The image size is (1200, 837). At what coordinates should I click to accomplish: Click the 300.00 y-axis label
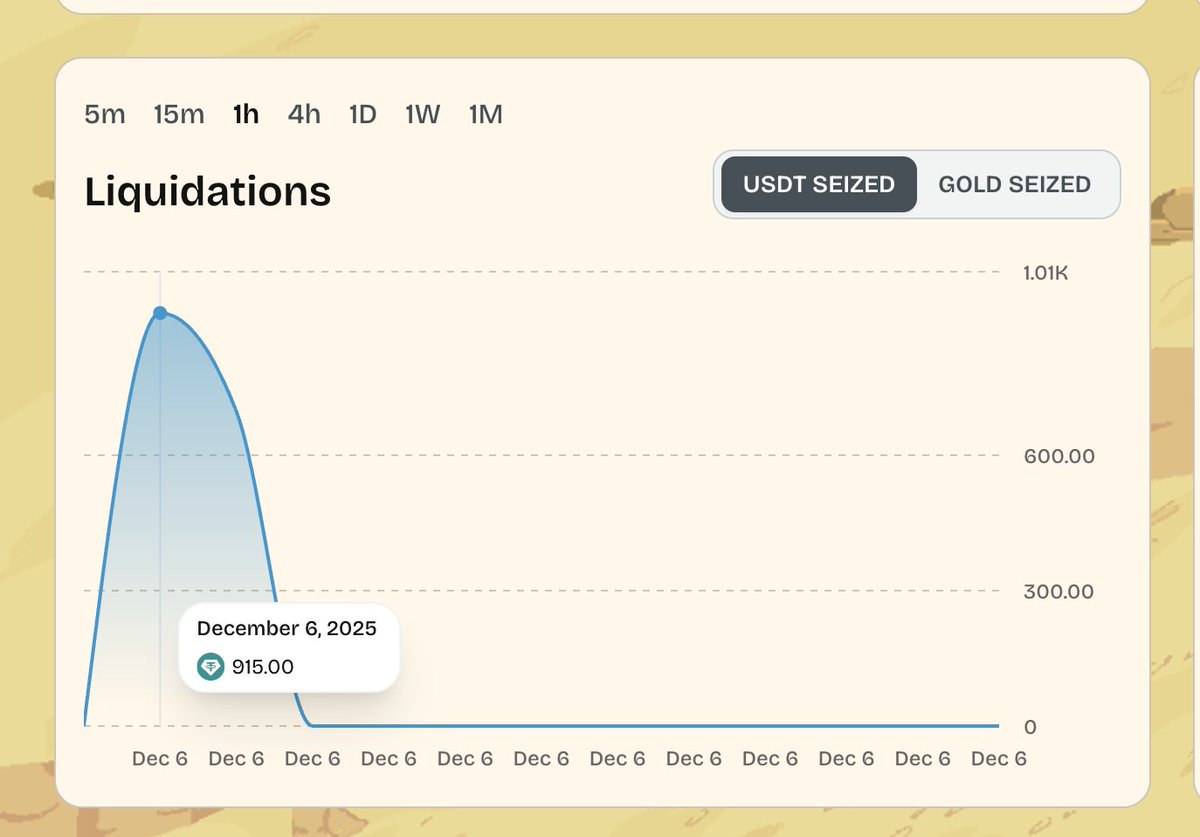(1058, 591)
